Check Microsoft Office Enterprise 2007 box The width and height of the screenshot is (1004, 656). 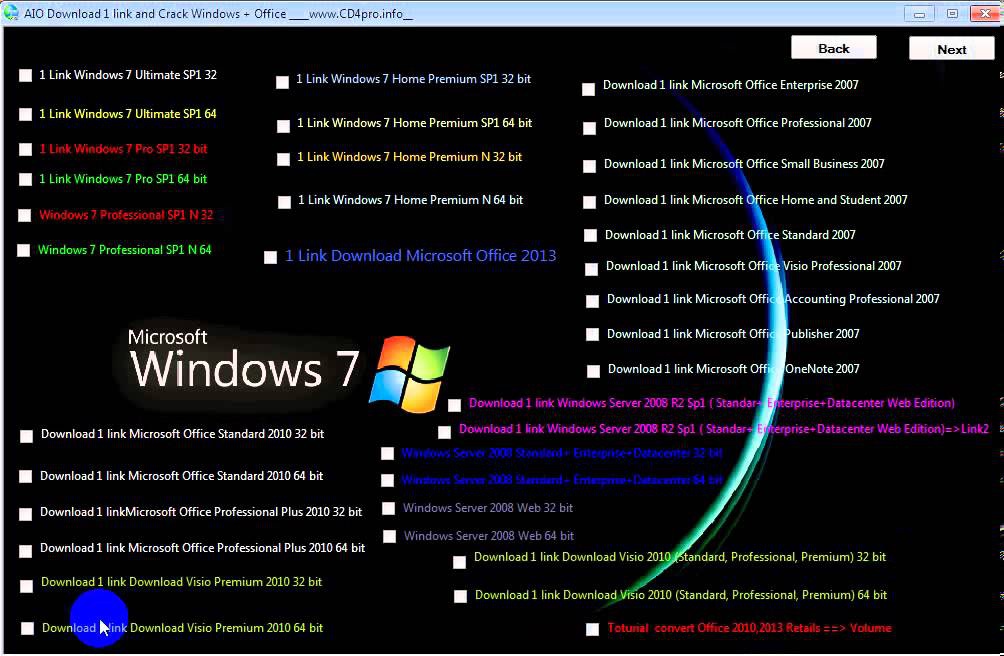588,89
